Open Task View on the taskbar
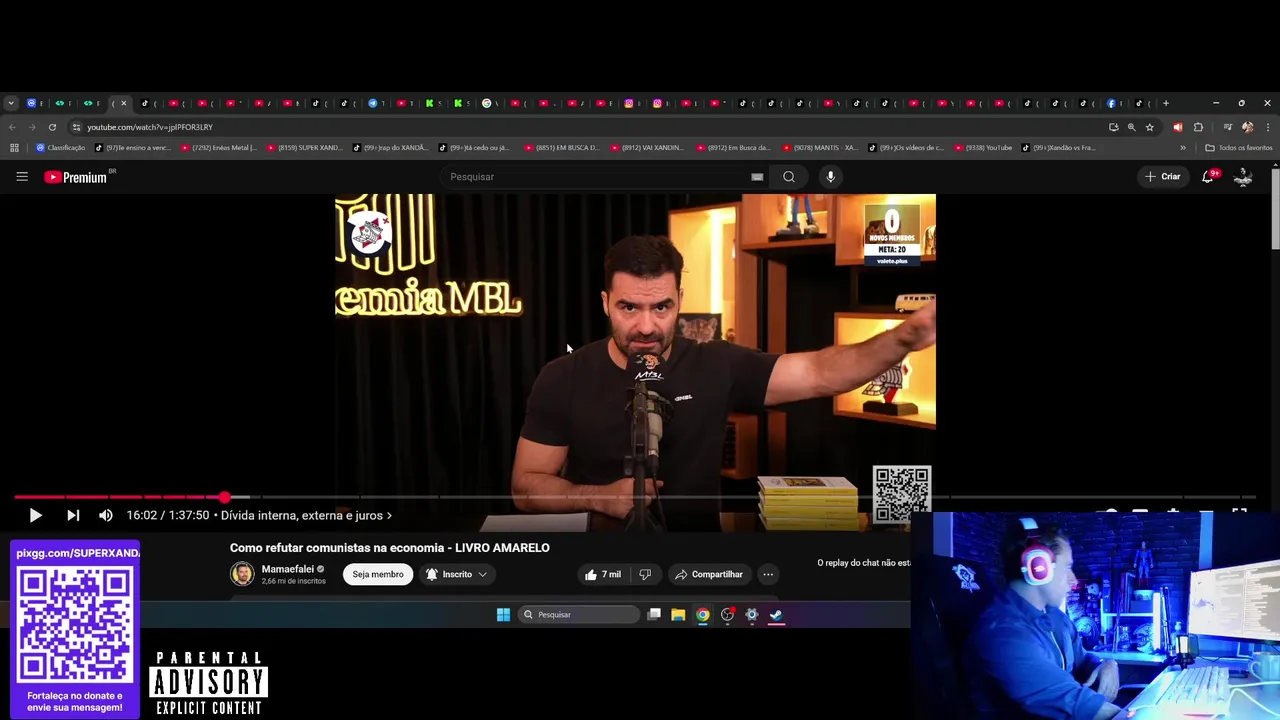 coord(654,615)
